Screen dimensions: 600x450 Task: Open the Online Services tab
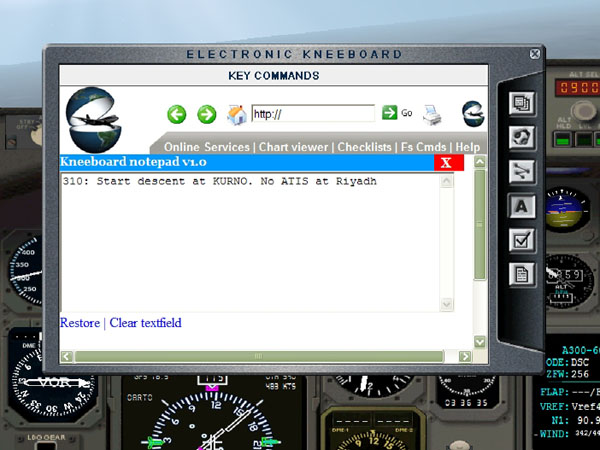pos(207,147)
